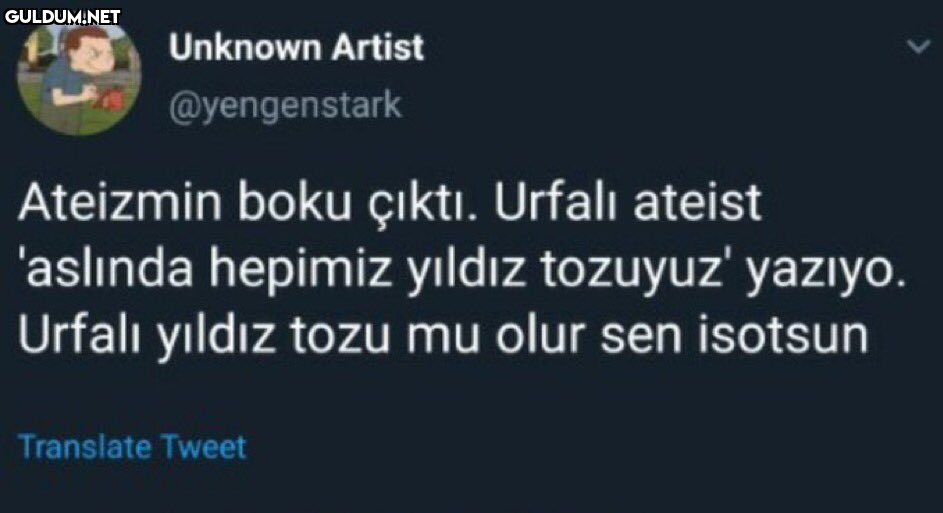Open the tweet options chevron menu
Screen dimensions: 943x513
[916, 47]
